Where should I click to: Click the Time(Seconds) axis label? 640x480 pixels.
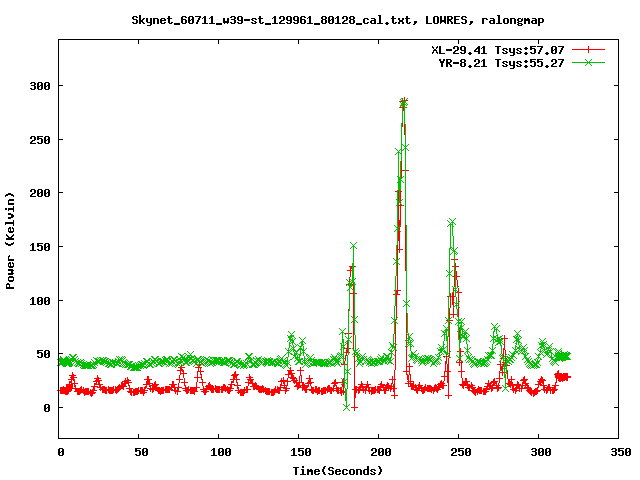tap(338, 471)
